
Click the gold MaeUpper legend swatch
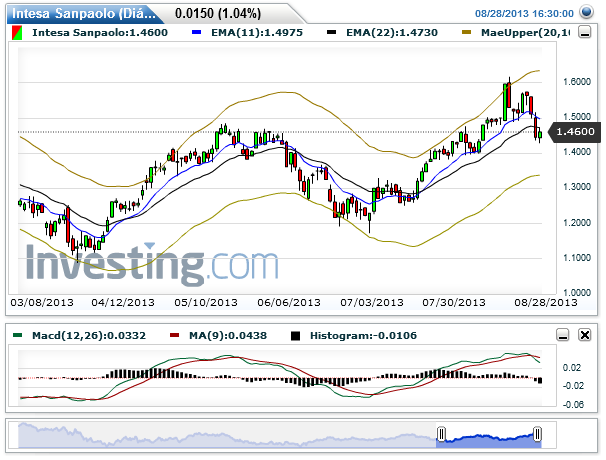click(466, 32)
